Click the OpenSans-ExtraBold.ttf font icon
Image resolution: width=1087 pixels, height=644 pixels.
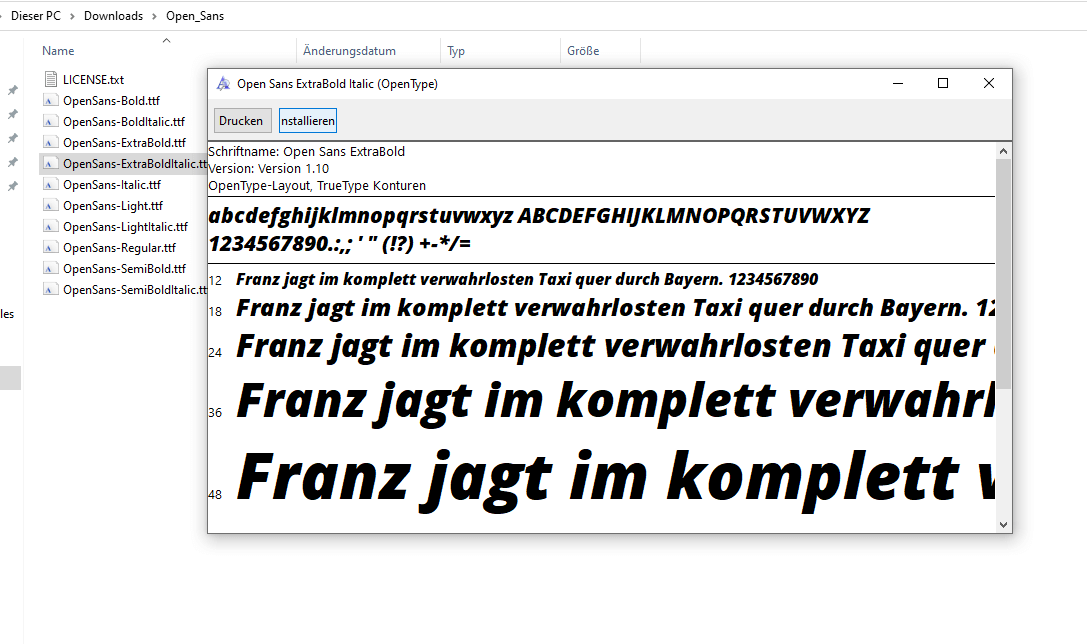pos(50,143)
